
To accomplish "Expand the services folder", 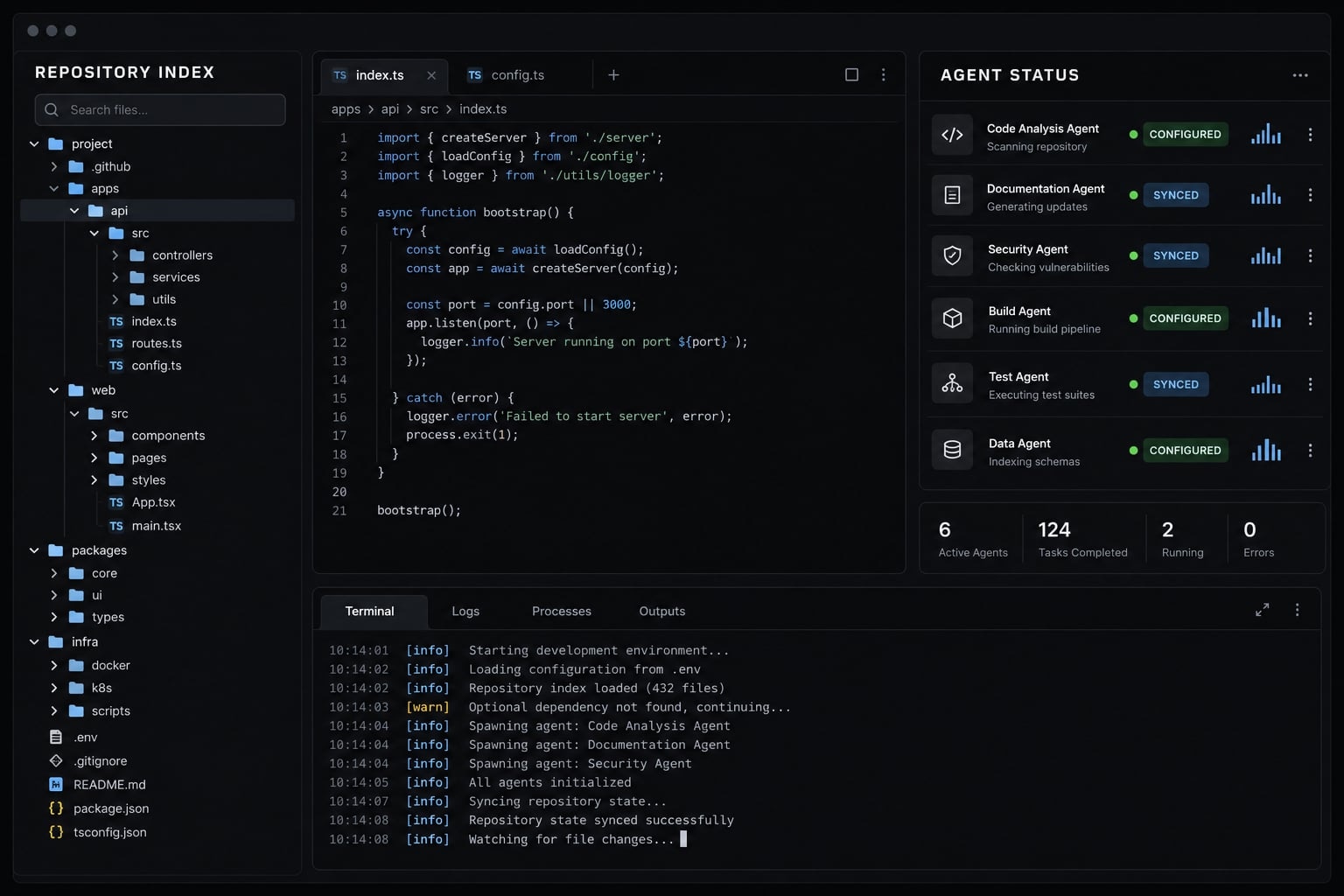I will tap(115, 276).
